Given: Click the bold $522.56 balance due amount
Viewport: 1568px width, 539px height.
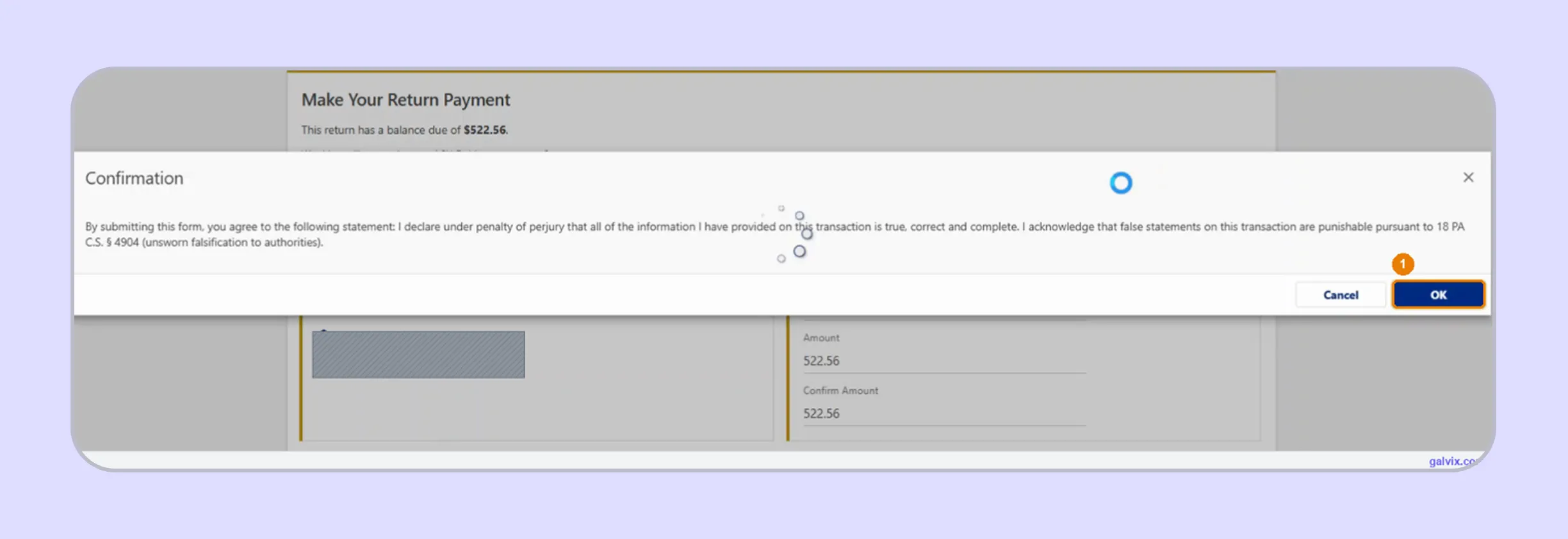Looking at the screenshot, I should pos(485,130).
